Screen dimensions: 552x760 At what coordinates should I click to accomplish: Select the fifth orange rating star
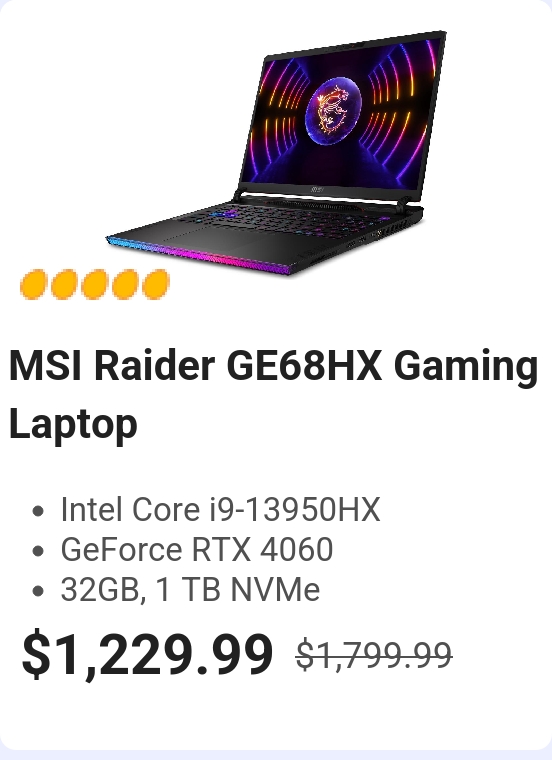(x=156, y=285)
